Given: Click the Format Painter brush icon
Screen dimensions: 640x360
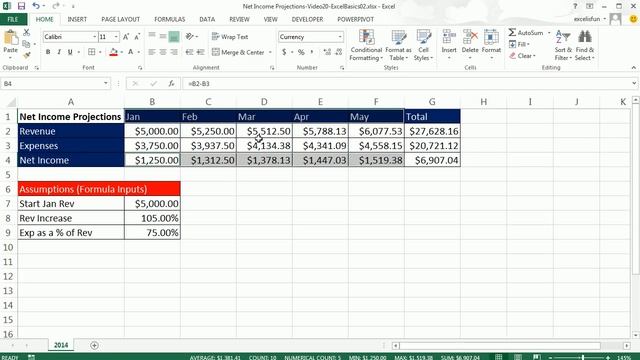Looking at the screenshot, I should pyautogui.click(x=27, y=55).
